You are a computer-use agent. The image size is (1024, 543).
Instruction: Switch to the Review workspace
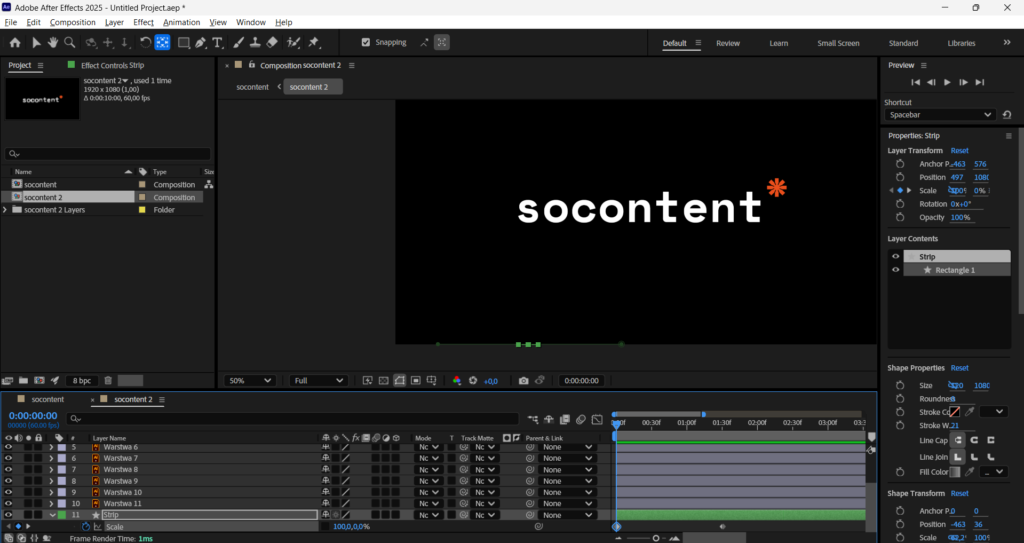coord(728,43)
